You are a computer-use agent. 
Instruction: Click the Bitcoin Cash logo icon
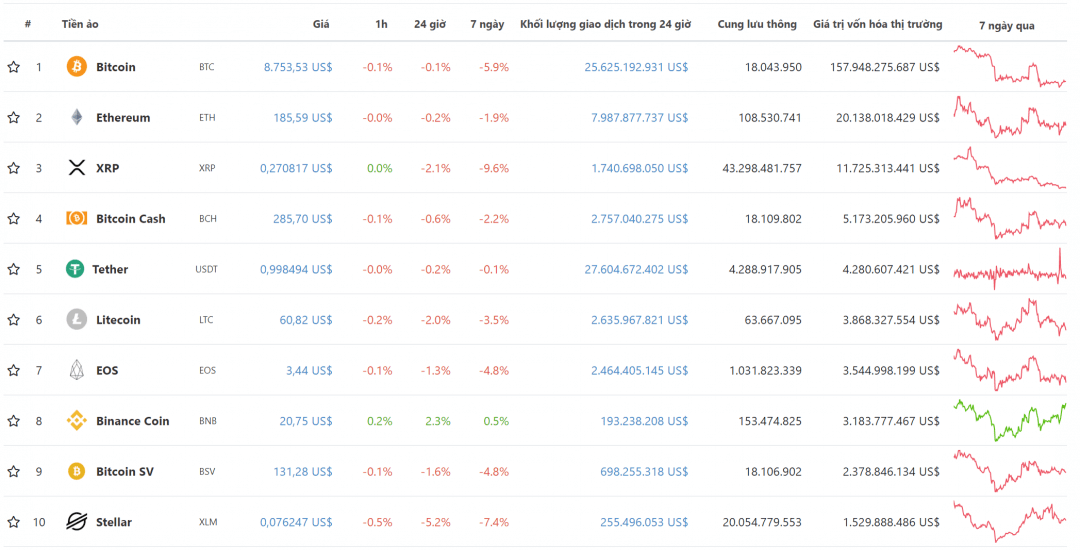pos(76,218)
